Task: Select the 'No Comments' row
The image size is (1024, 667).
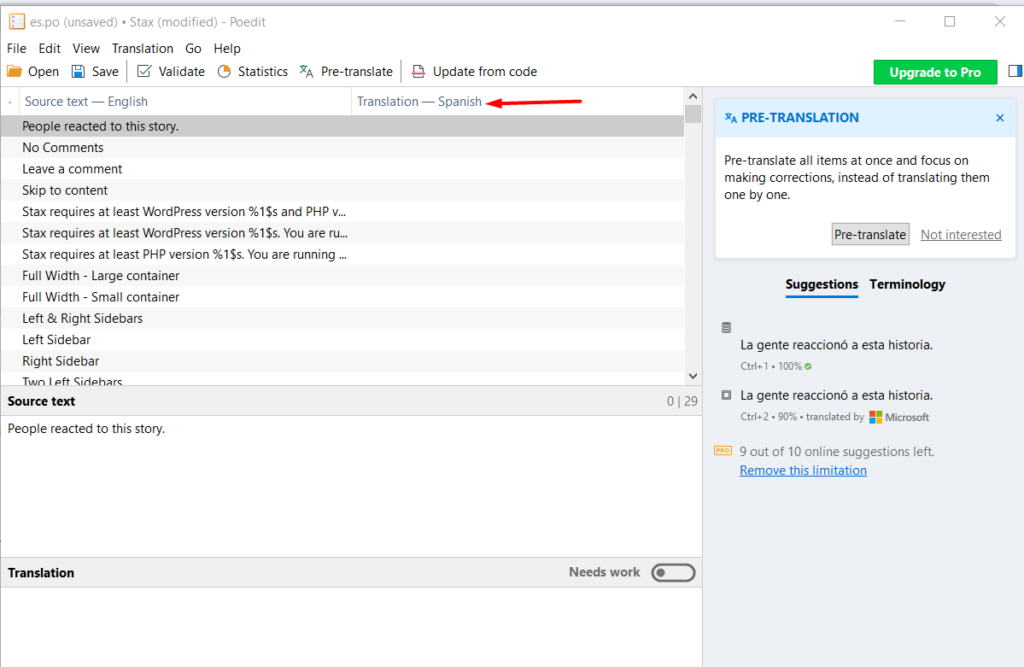Action: tap(342, 148)
